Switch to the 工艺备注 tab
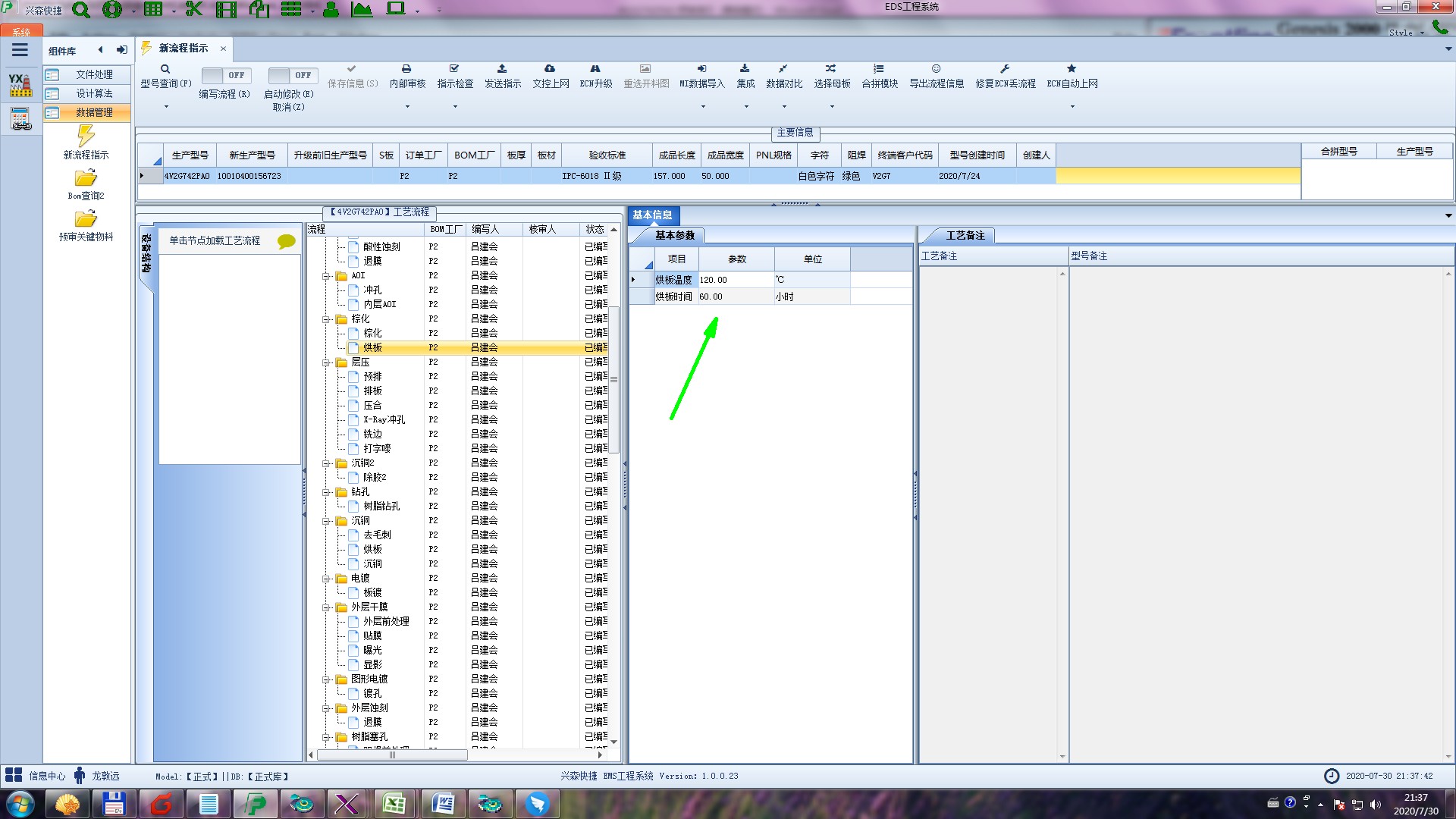This screenshot has width=1456, height=819. (965, 235)
